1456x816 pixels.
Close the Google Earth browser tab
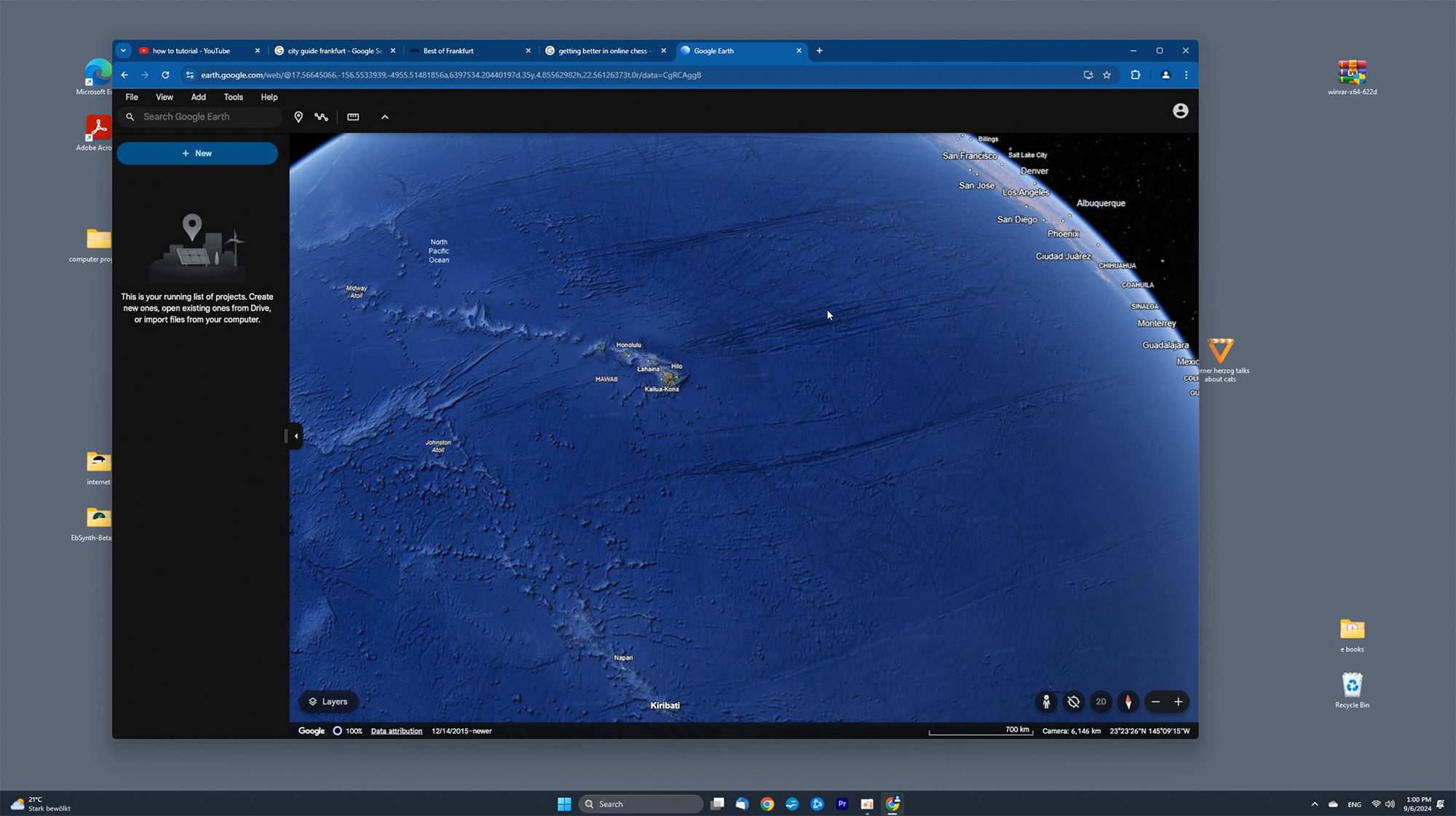pos(799,51)
